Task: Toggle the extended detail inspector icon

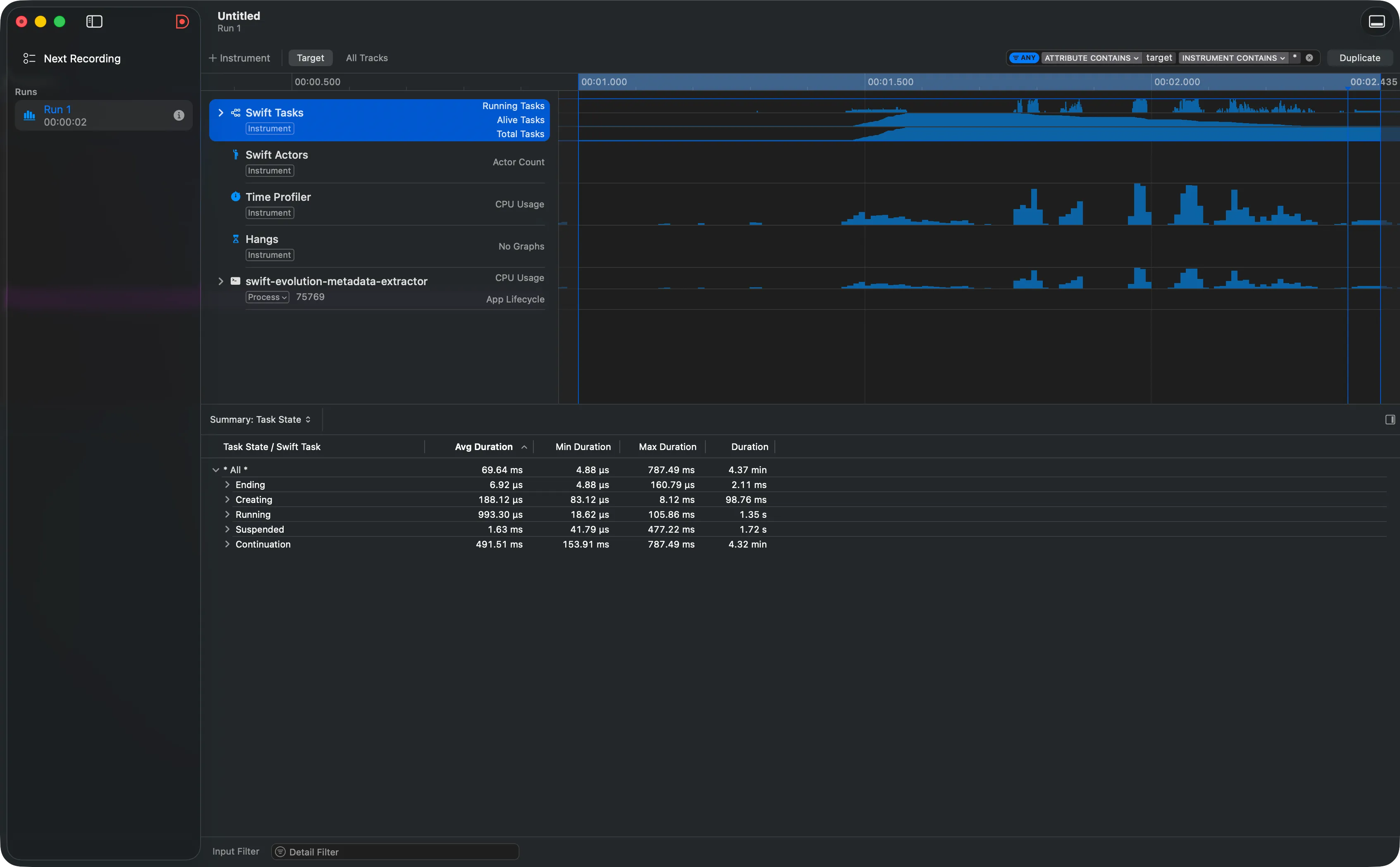Action: 1390,420
